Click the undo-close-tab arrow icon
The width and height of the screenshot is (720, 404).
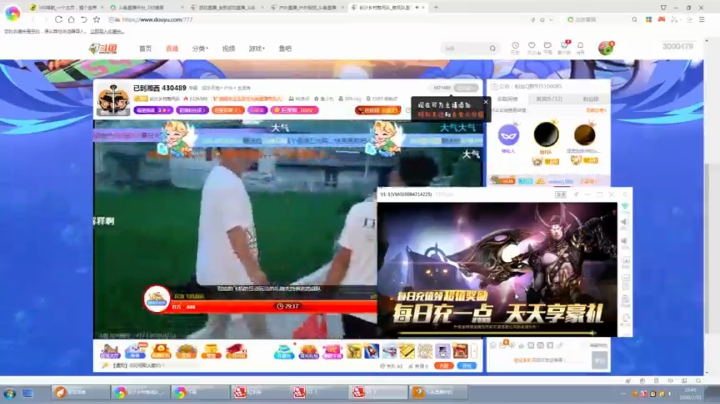(84, 19)
